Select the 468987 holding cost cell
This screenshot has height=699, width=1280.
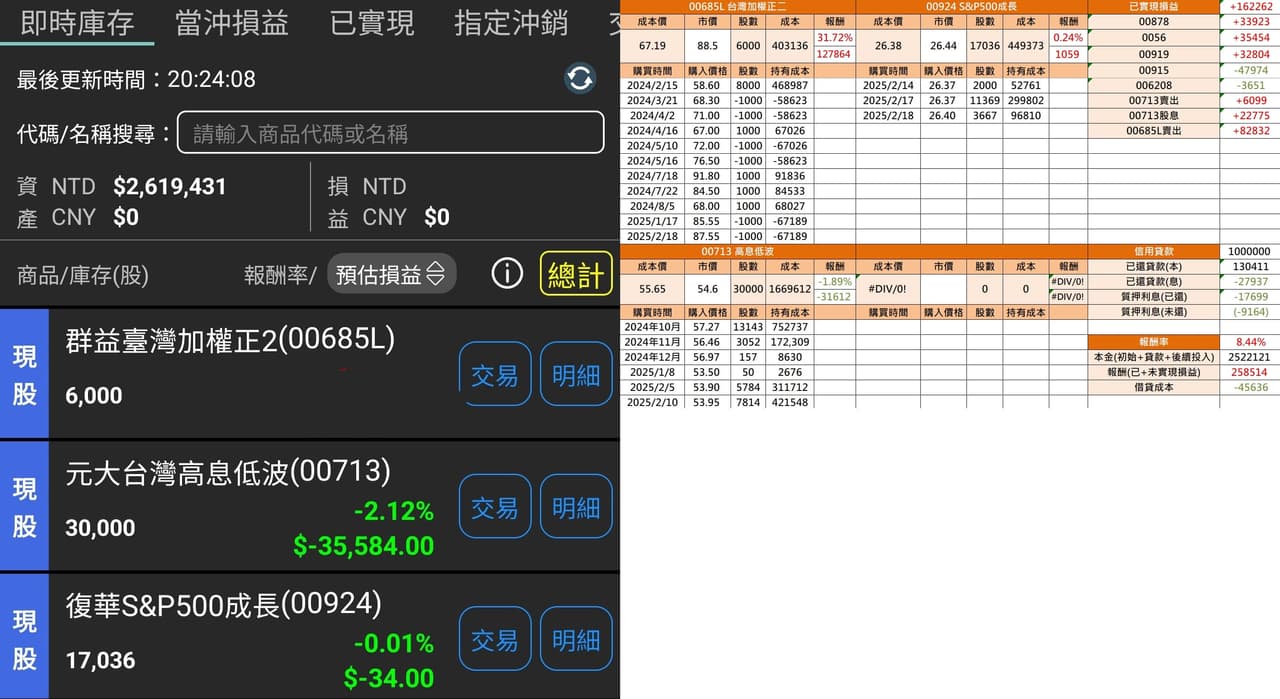point(789,86)
